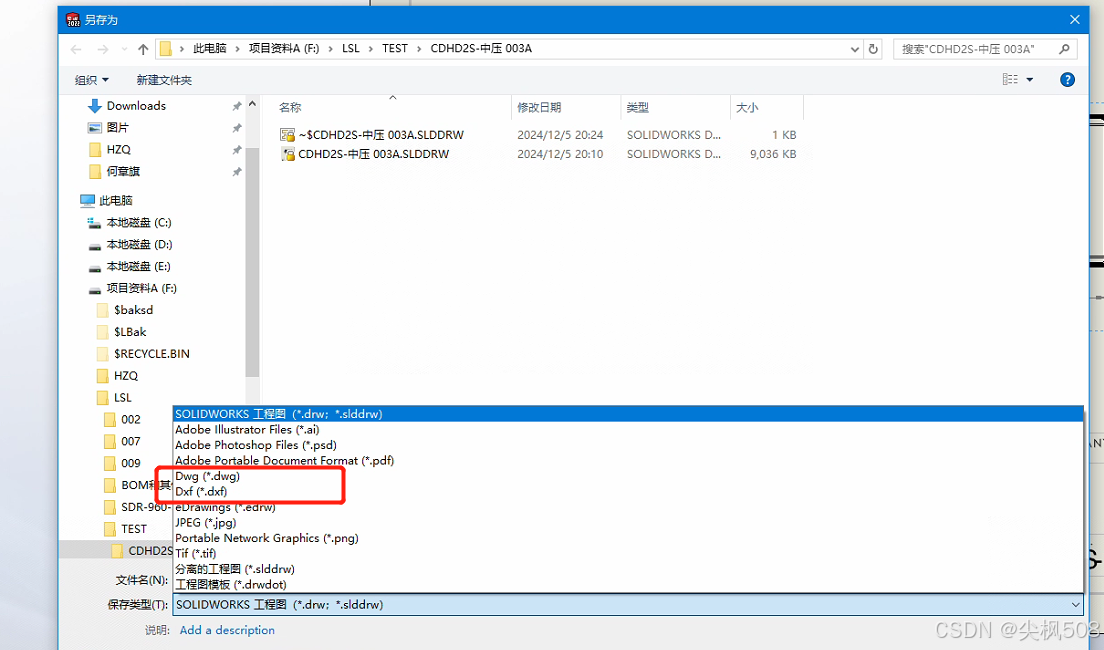Click the pin icon beside 图片
Image resolution: width=1104 pixels, height=650 pixels.
point(237,128)
